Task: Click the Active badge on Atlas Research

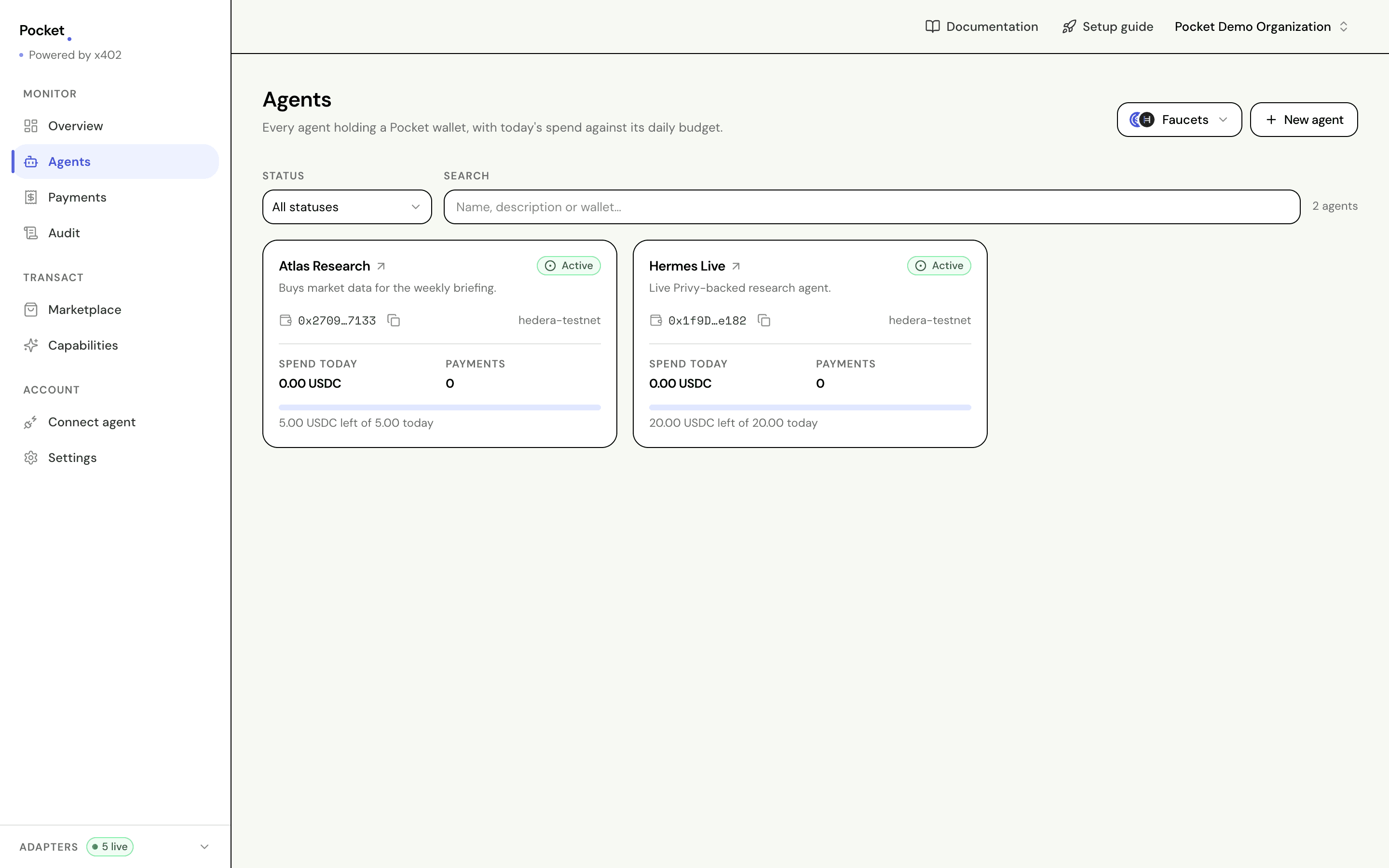Action: (x=569, y=266)
